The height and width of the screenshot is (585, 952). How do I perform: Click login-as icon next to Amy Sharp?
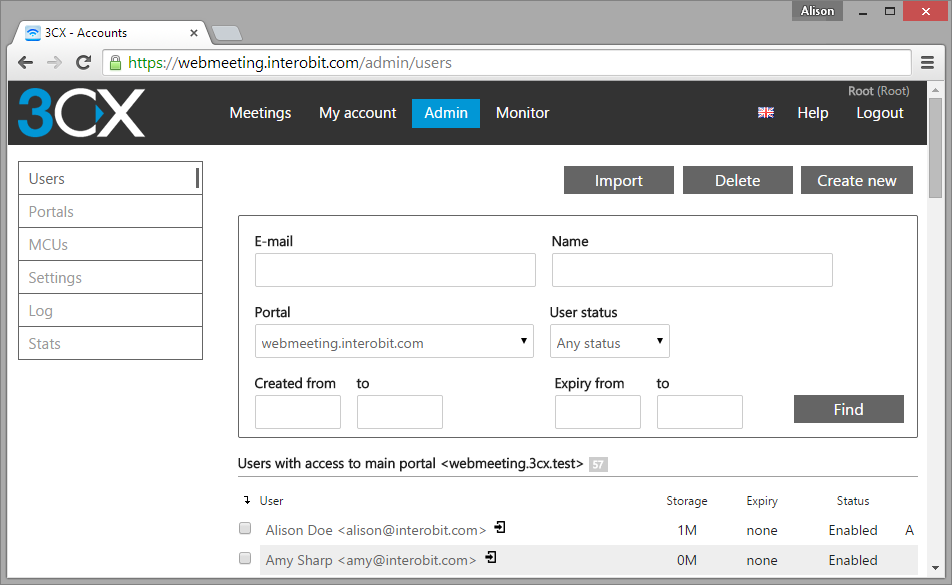(x=491, y=557)
